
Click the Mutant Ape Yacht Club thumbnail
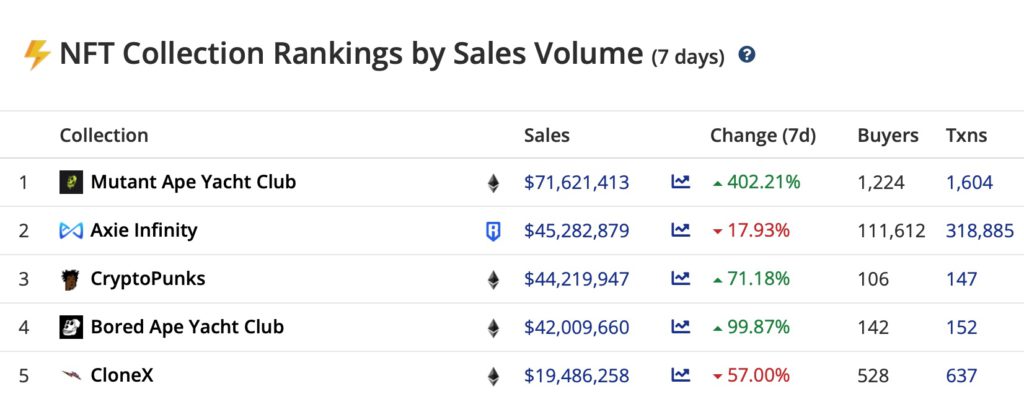click(71, 182)
